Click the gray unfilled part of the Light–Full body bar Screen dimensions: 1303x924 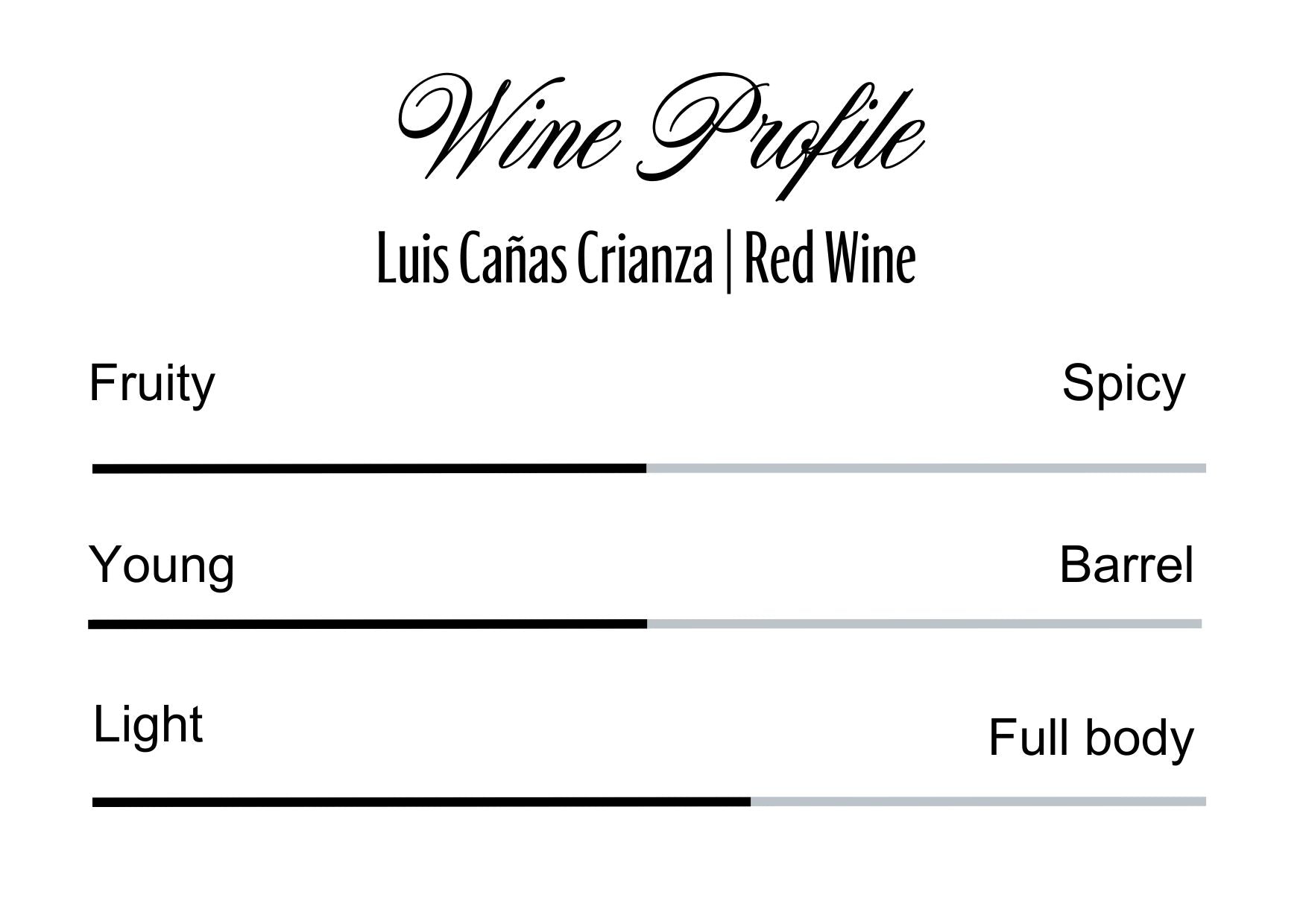coord(978,802)
